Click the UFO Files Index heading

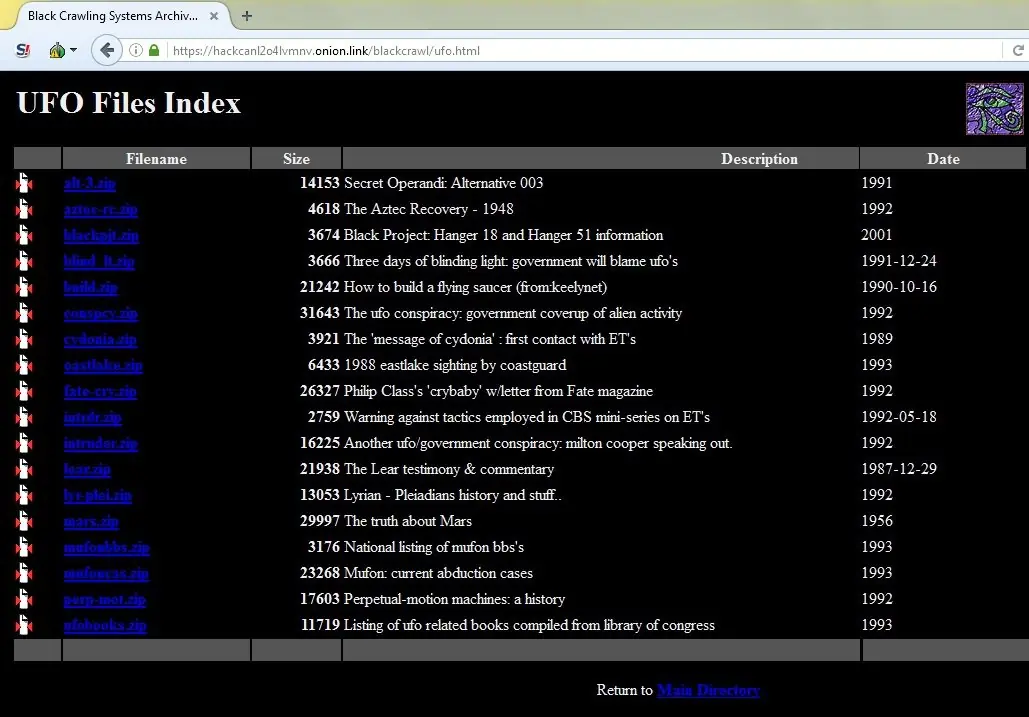tap(129, 103)
